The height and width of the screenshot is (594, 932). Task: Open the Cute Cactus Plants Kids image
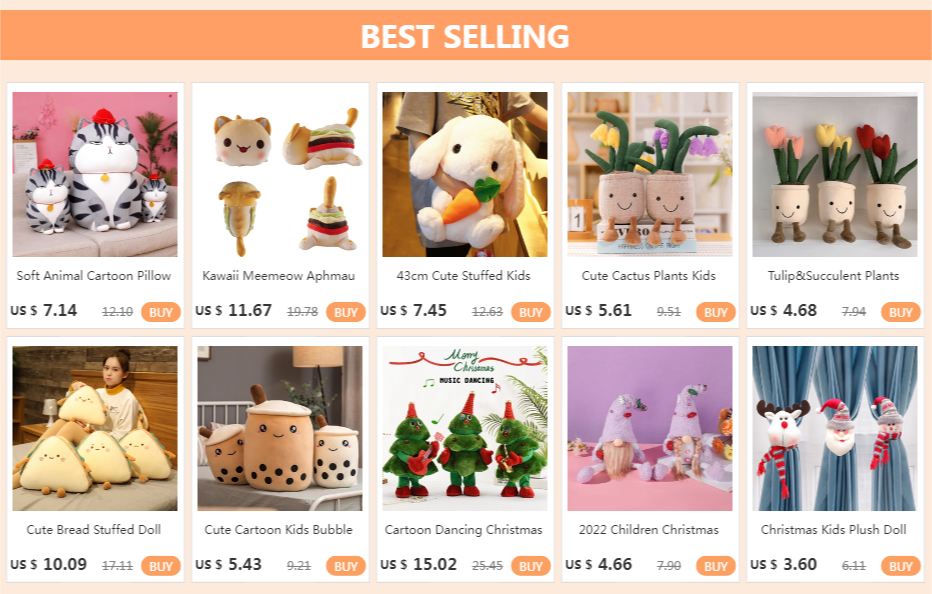click(x=650, y=174)
